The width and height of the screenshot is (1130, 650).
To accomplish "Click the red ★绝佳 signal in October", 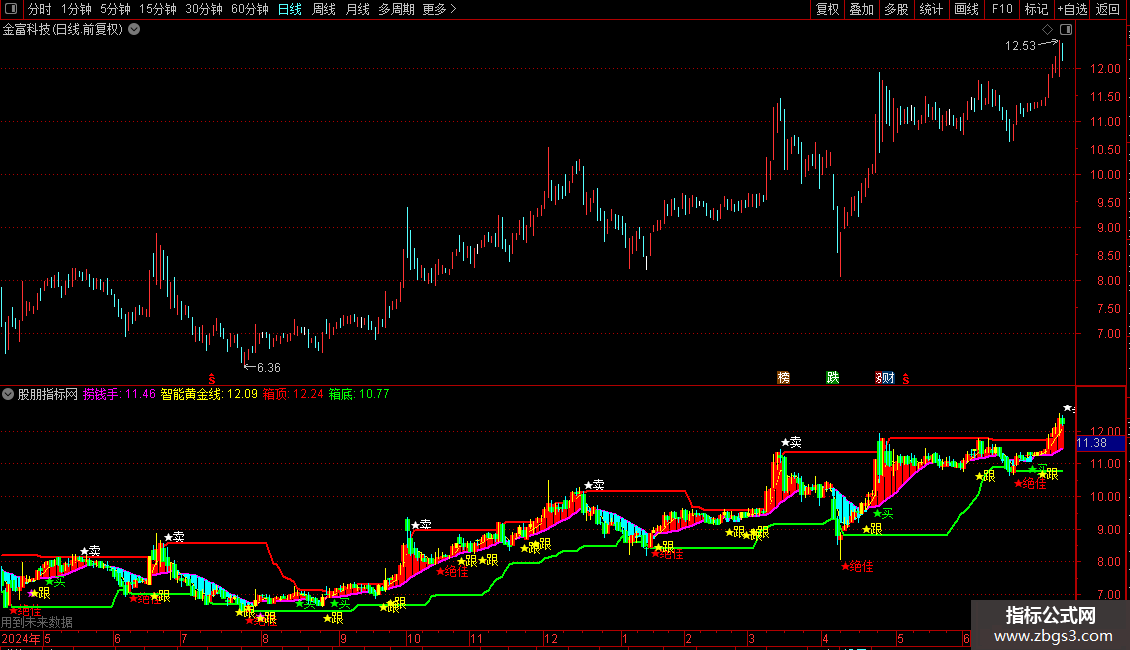I will pos(453,571).
